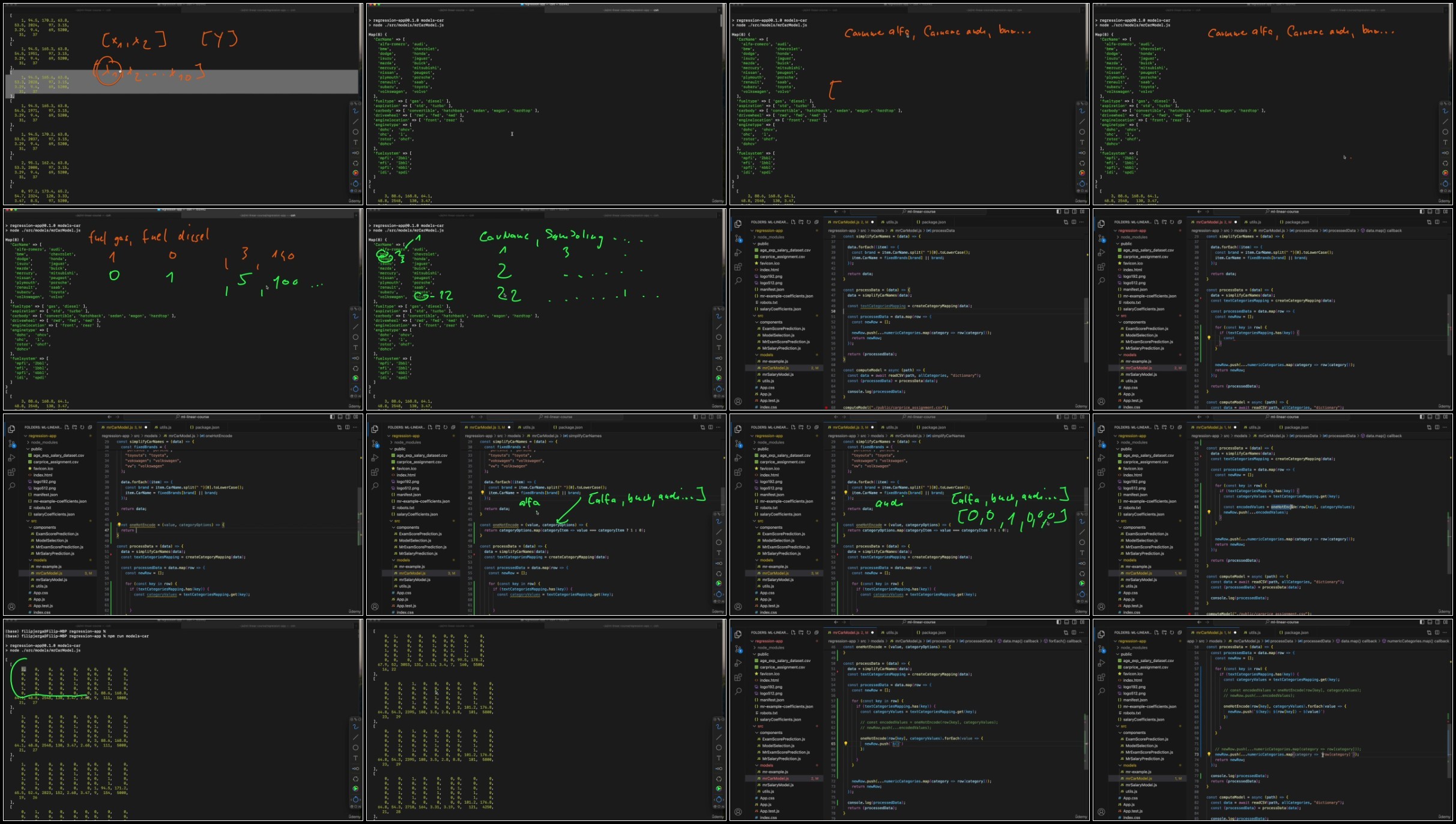Image resolution: width=1456 pixels, height=824 pixels.
Task: Select line drawing tool in row 2, frame 1
Action: tap(355, 326)
